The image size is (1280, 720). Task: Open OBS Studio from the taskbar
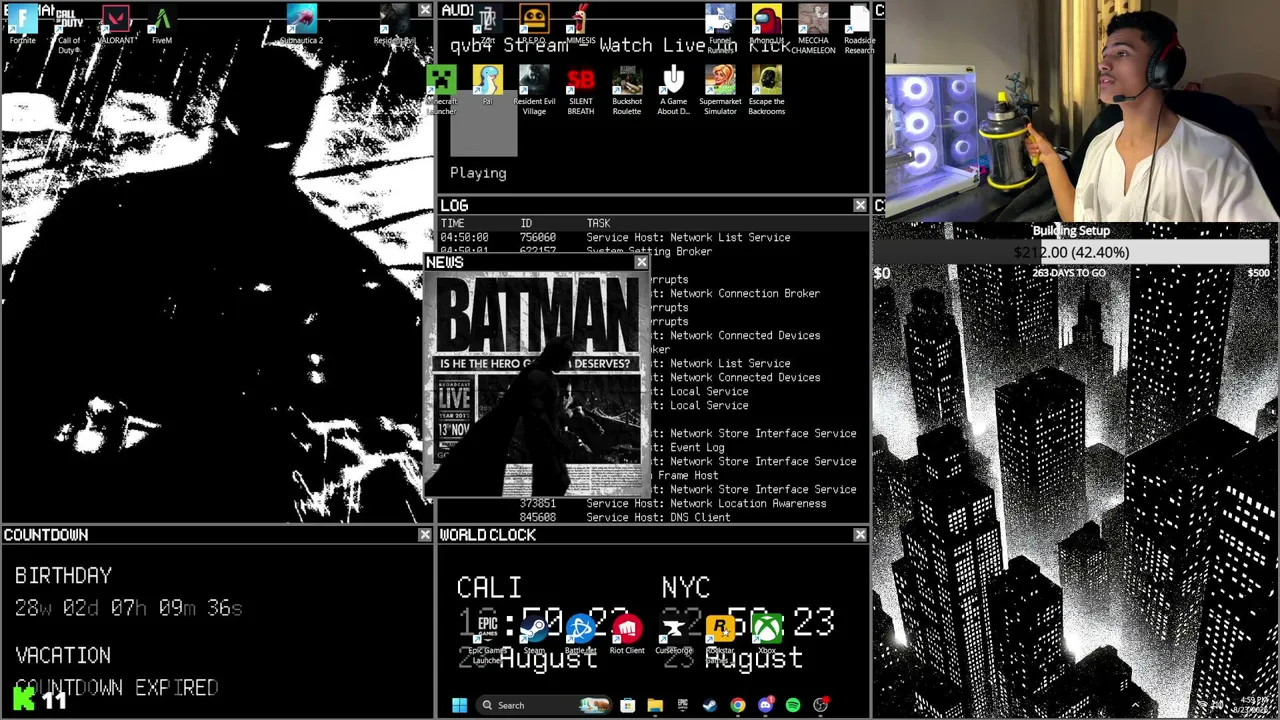tap(820, 705)
